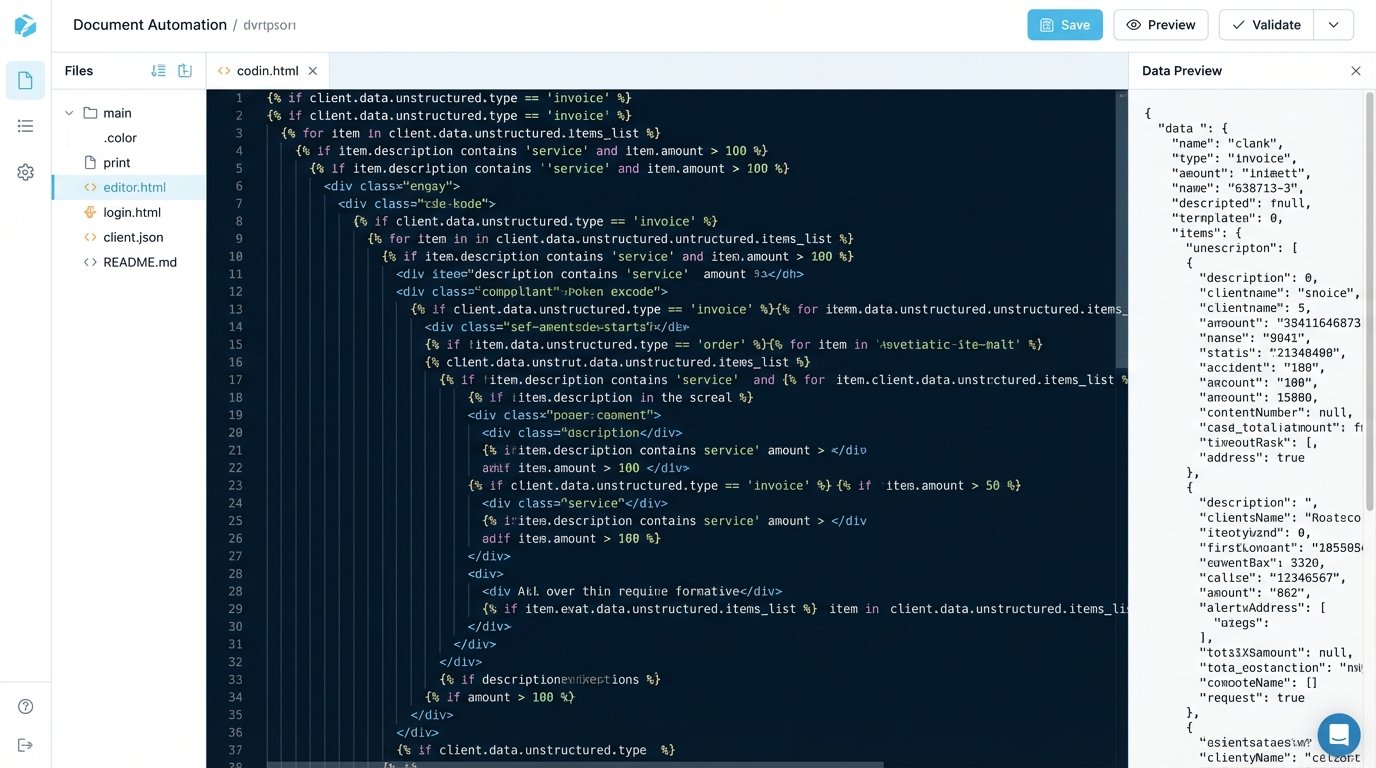1376x768 pixels.
Task: Click the app logo in top-left corner
Action: 25,25
